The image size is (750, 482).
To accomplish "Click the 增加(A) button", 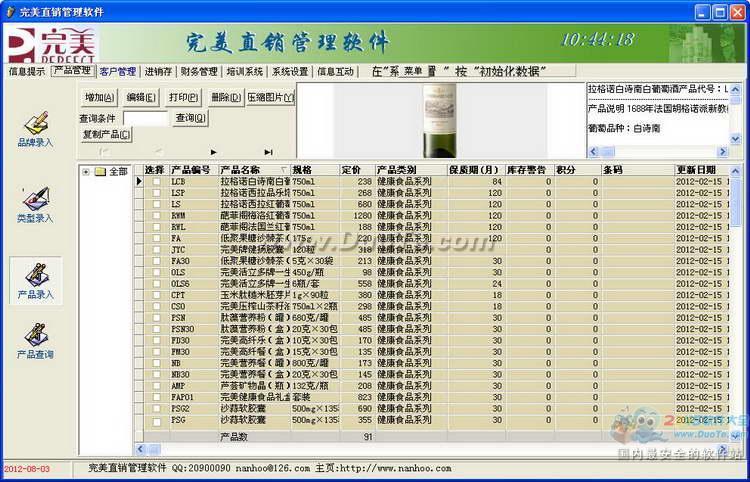I will (x=99, y=98).
